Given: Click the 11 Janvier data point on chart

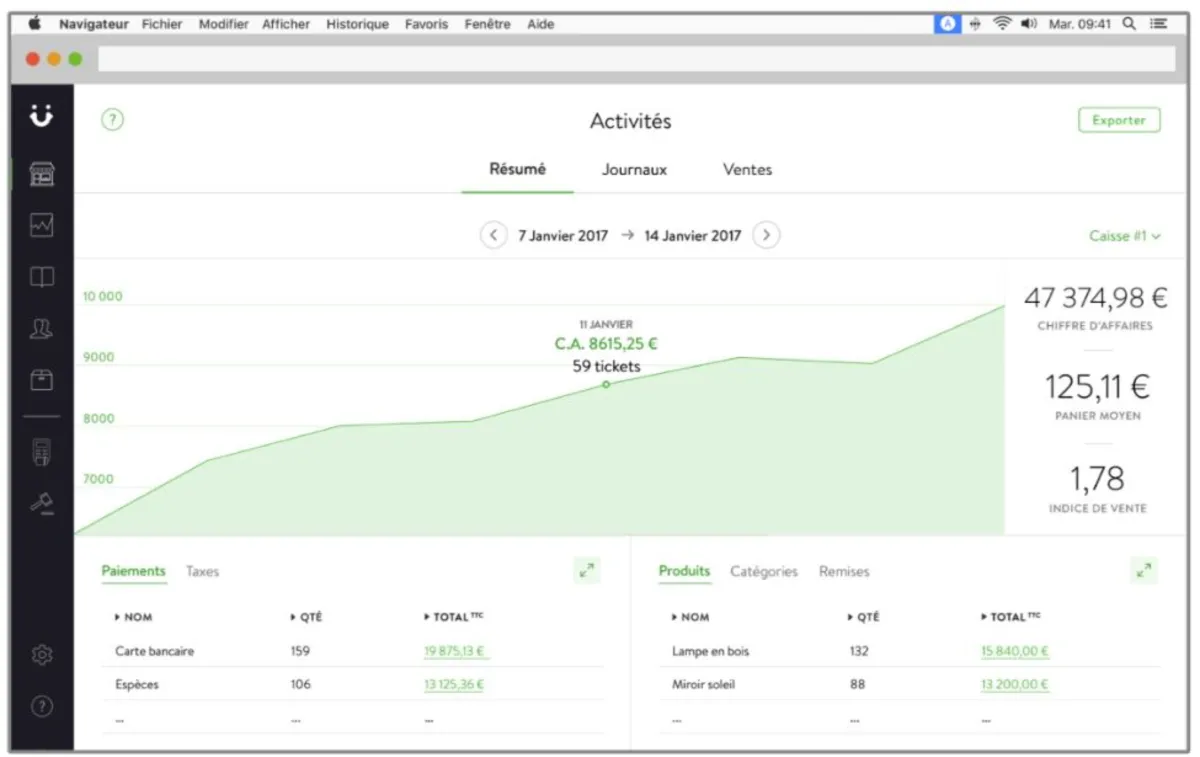Looking at the screenshot, I should pos(606,384).
